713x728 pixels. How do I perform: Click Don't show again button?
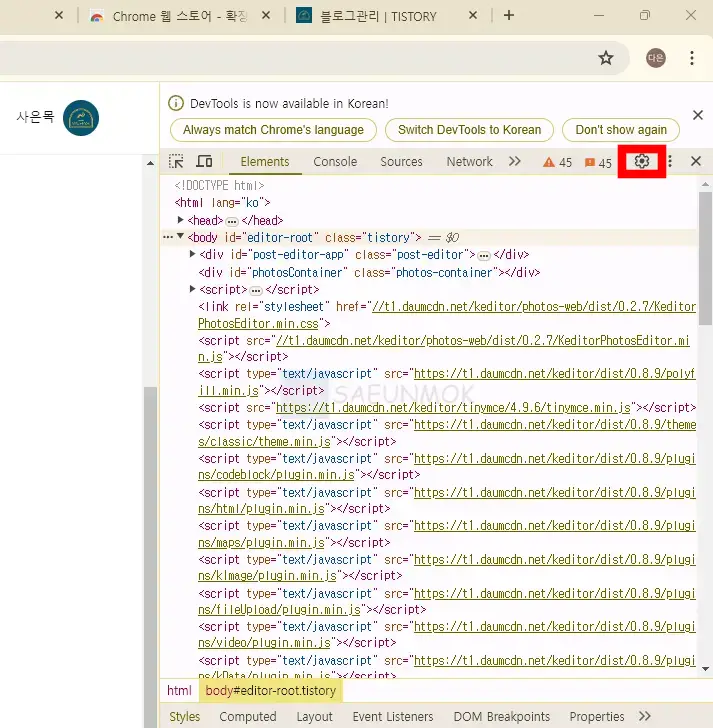point(621,130)
